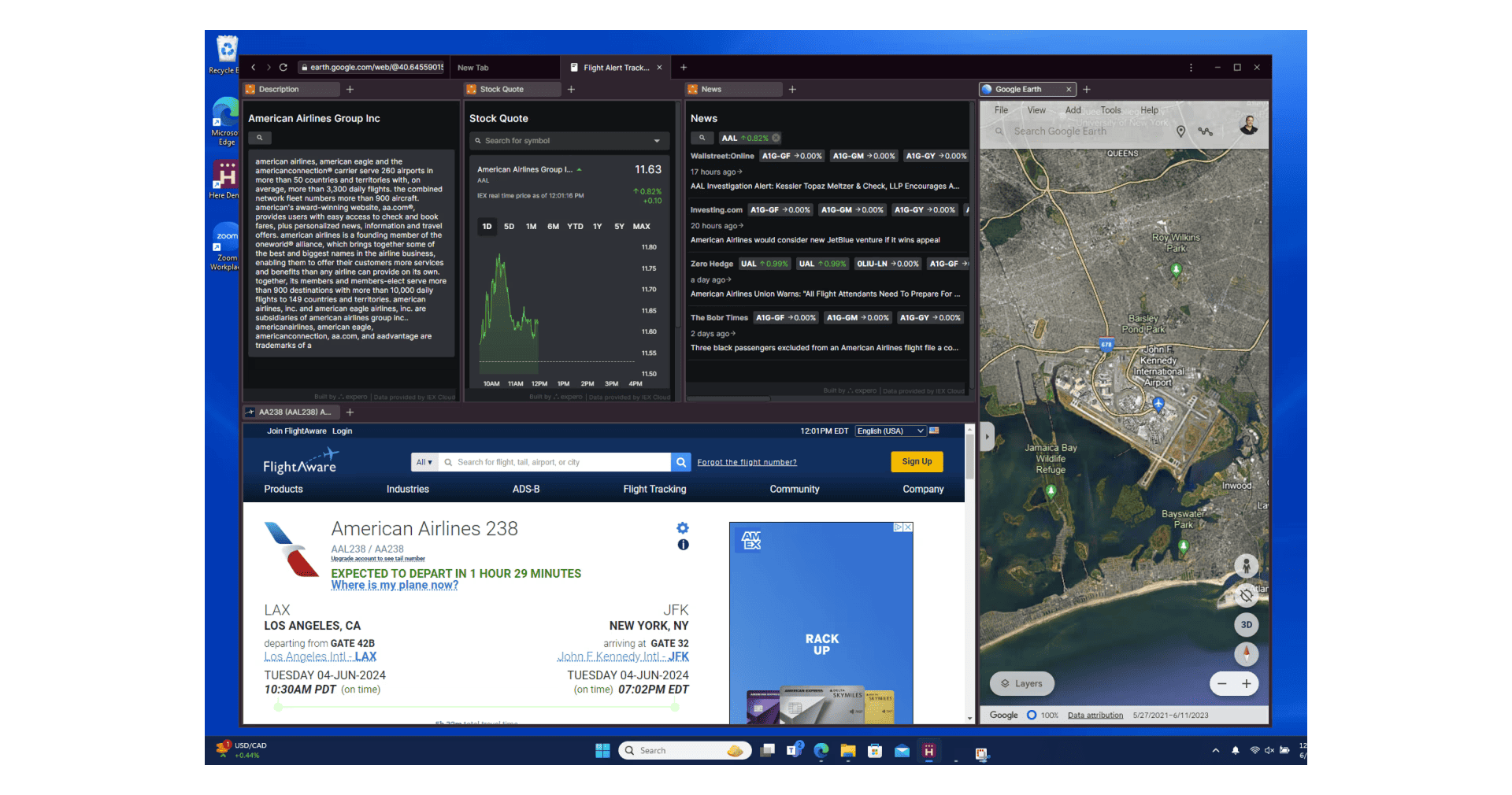
Task: Open the Data attribution link
Action: coord(1095,715)
